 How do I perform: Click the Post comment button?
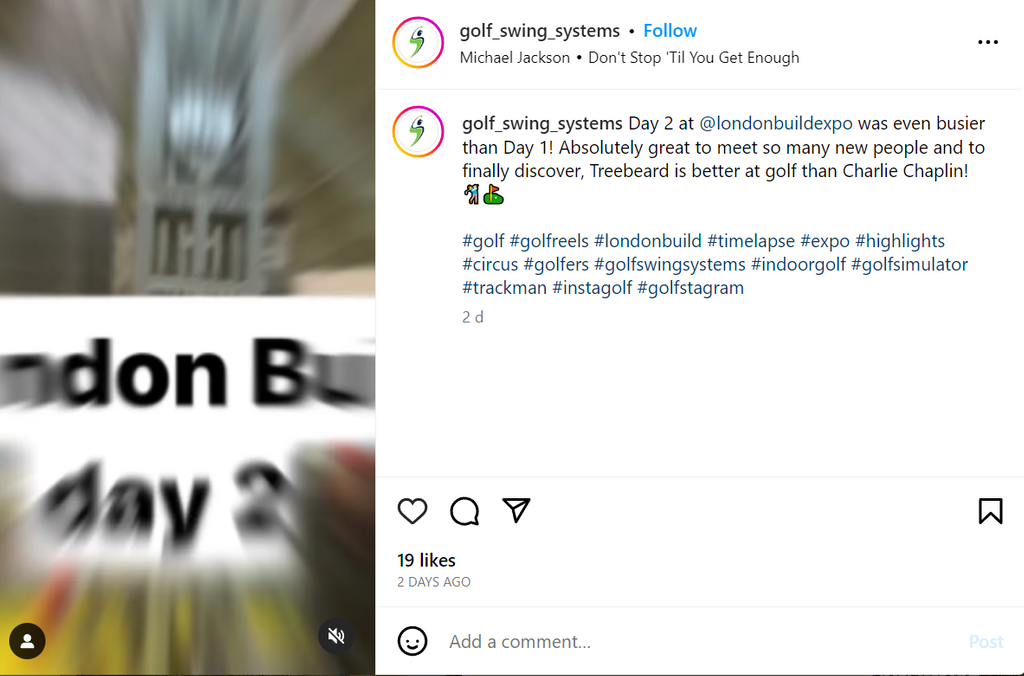point(986,641)
